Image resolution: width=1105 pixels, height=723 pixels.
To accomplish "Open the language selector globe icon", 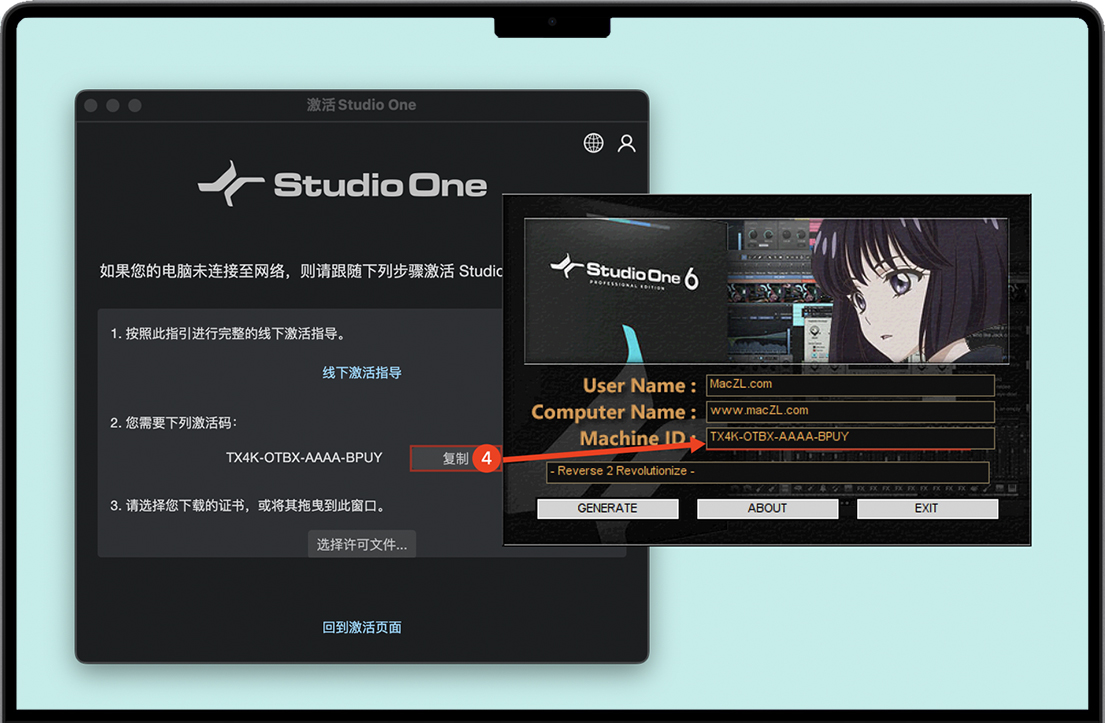I will [592, 143].
